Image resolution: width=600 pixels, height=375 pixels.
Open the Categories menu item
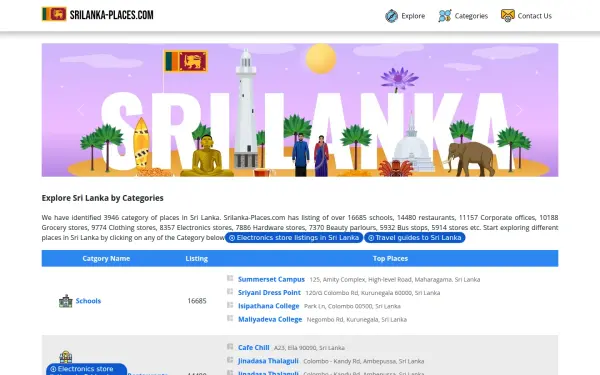pyautogui.click(x=471, y=16)
